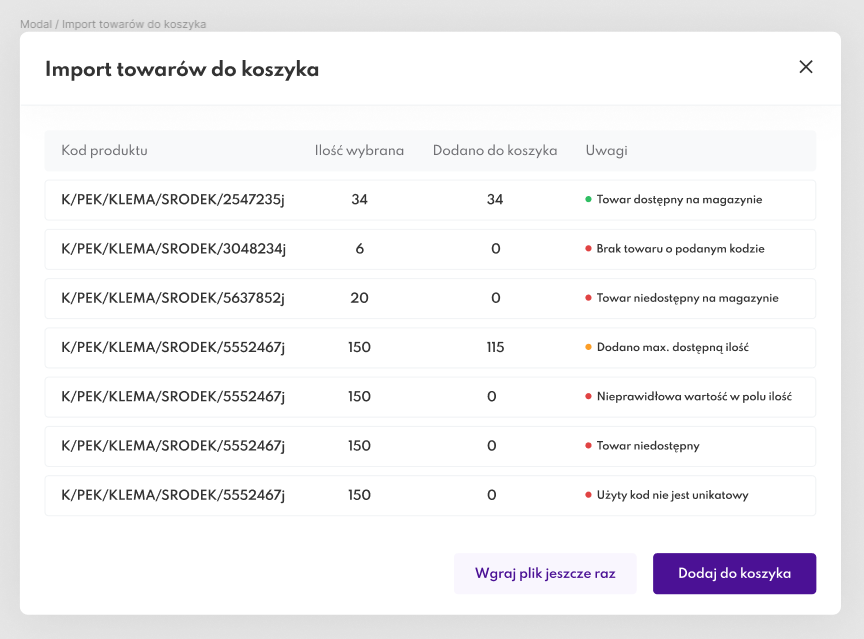Click the Dodano do koszyka column header

pyautogui.click(x=495, y=151)
